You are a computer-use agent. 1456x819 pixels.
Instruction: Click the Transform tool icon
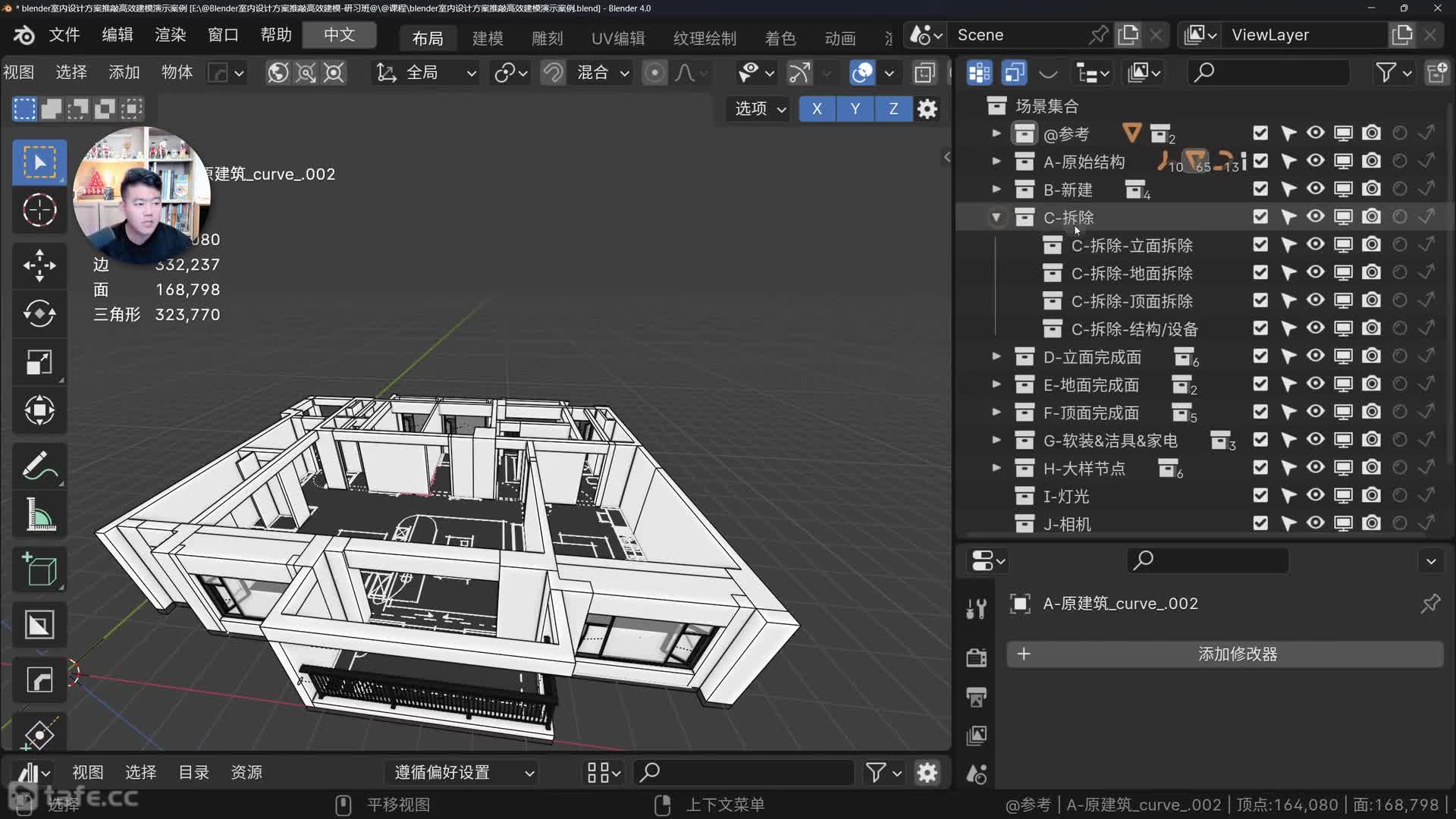point(39,411)
